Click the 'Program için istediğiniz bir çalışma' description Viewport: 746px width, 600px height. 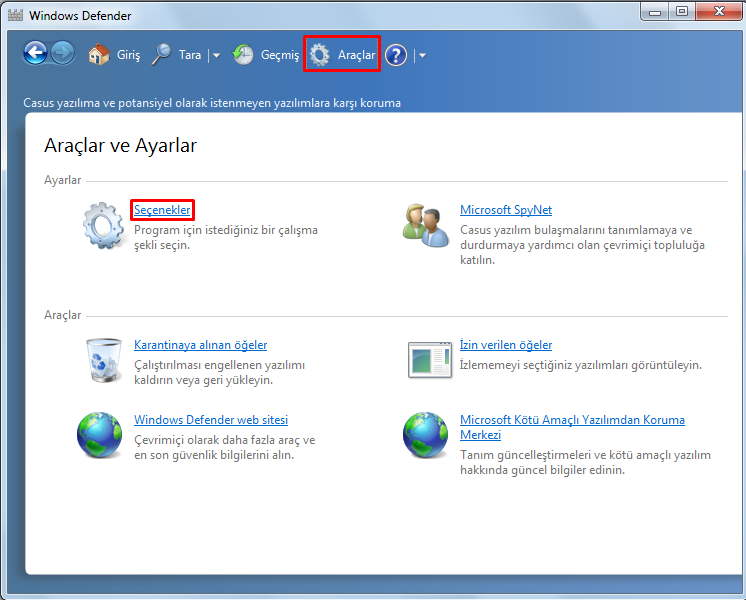pos(226,230)
